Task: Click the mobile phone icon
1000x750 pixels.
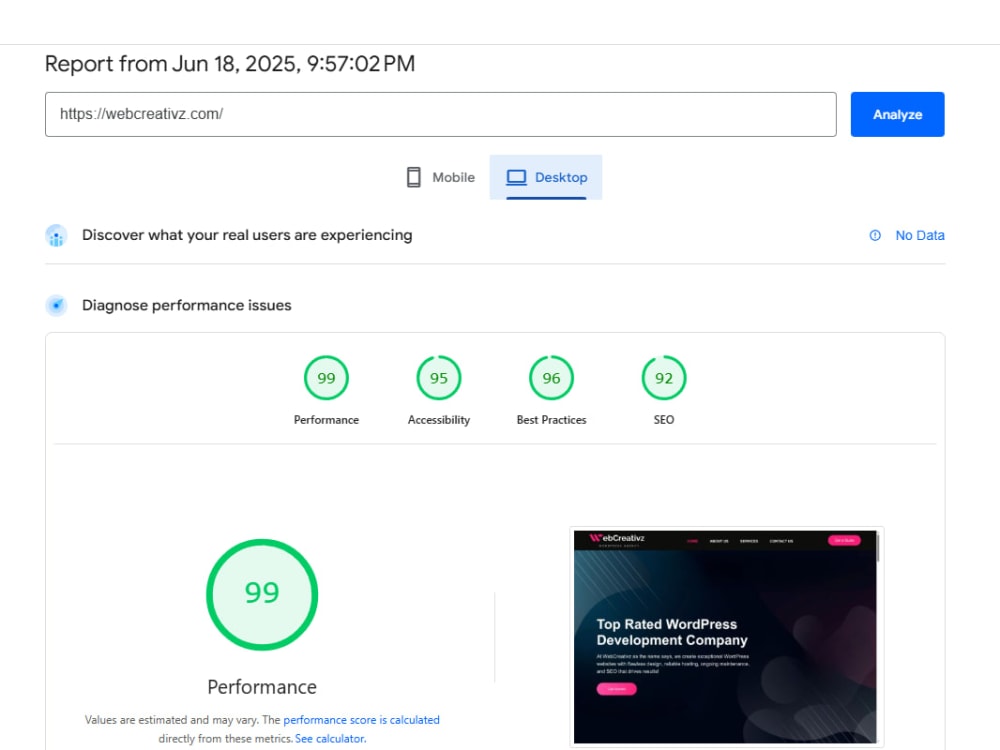Action: click(x=414, y=177)
